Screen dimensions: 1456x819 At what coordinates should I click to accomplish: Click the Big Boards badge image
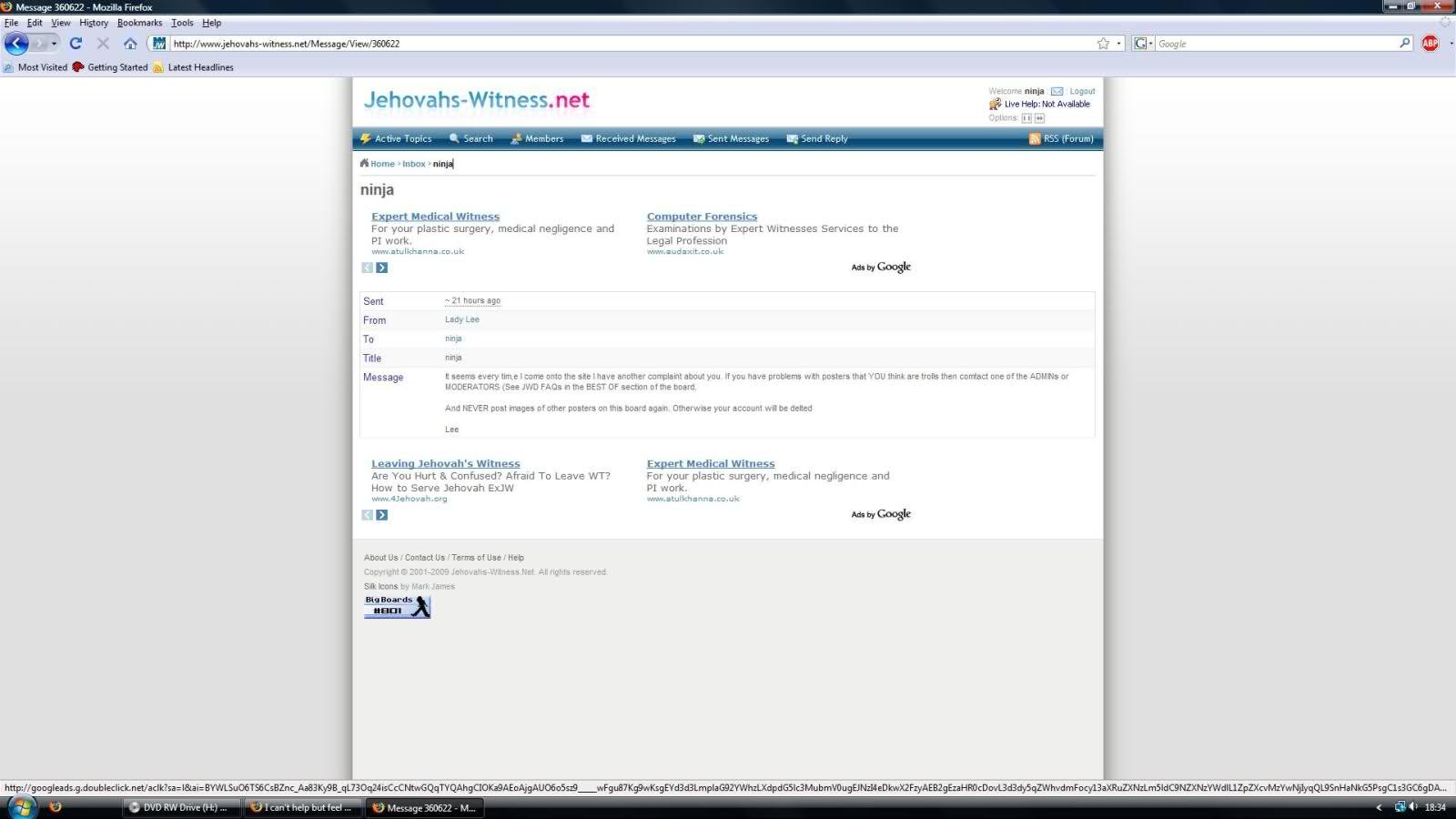397,606
